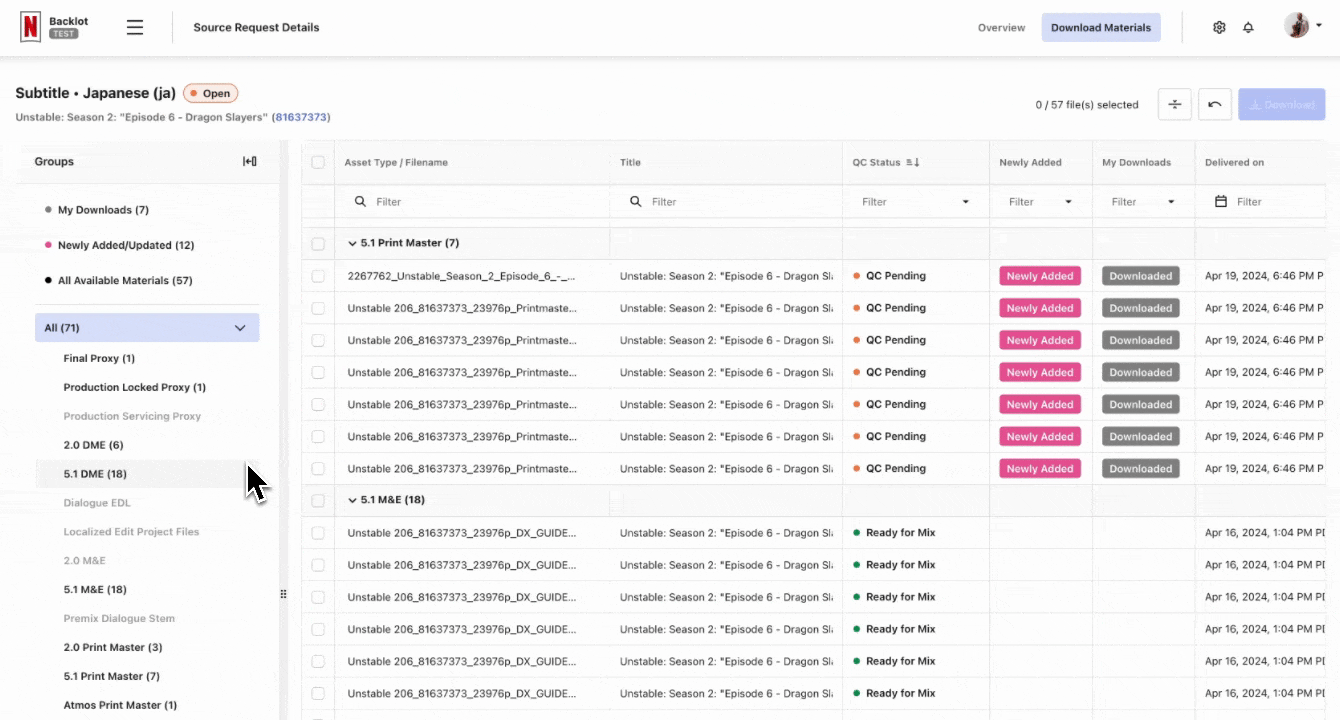Check the last Printmaster file row checkbox
Viewport: 1340px width, 720px height.
(318, 468)
